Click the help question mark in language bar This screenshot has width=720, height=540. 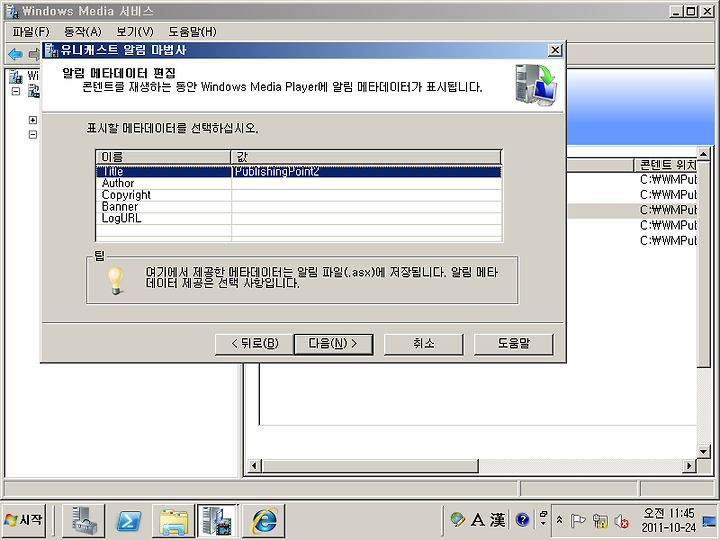(x=523, y=520)
